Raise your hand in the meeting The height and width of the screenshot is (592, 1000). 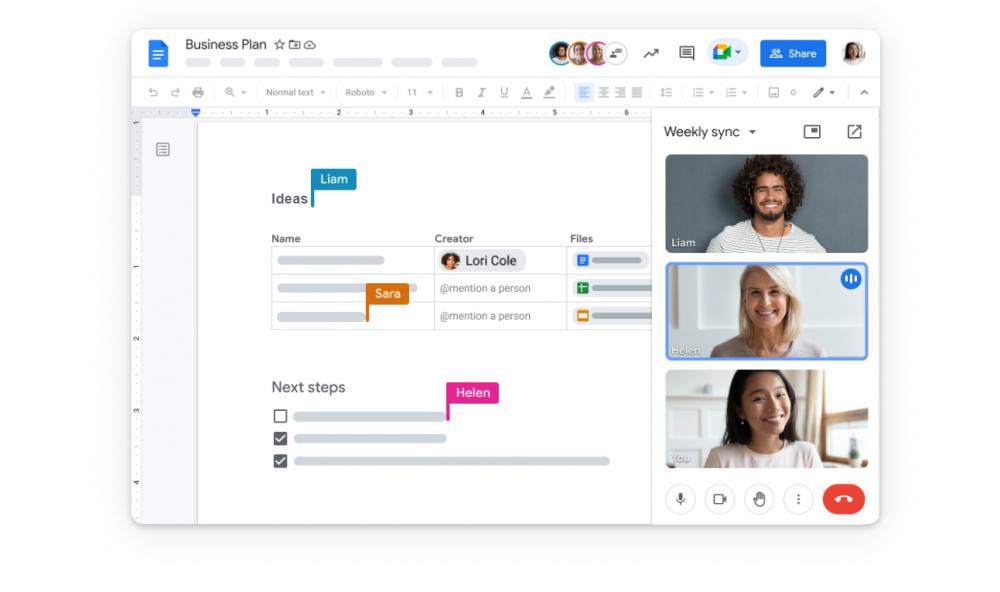pyautogui.click(x=759, y=499)
